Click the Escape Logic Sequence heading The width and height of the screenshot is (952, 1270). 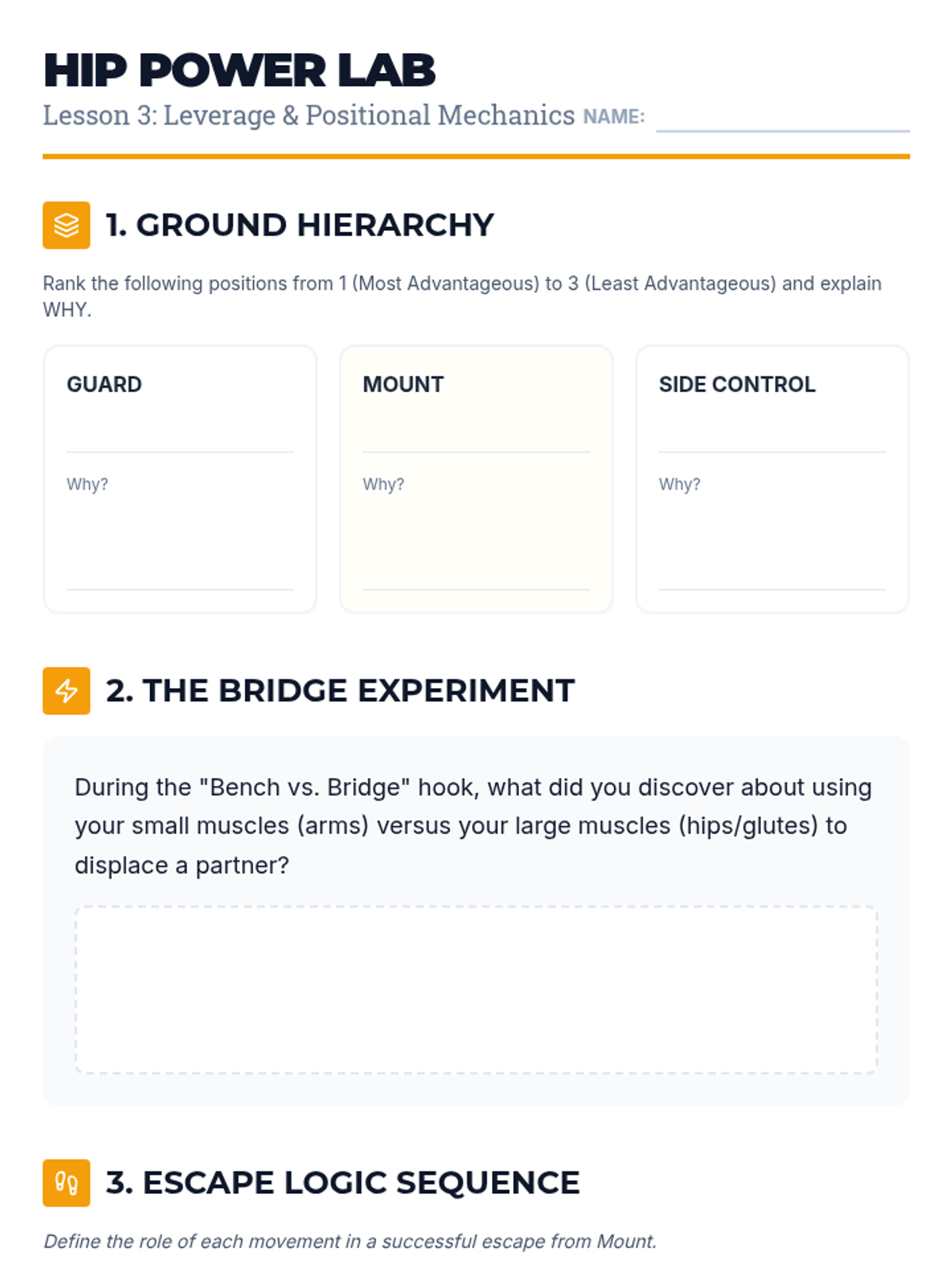pos(343,1183)
